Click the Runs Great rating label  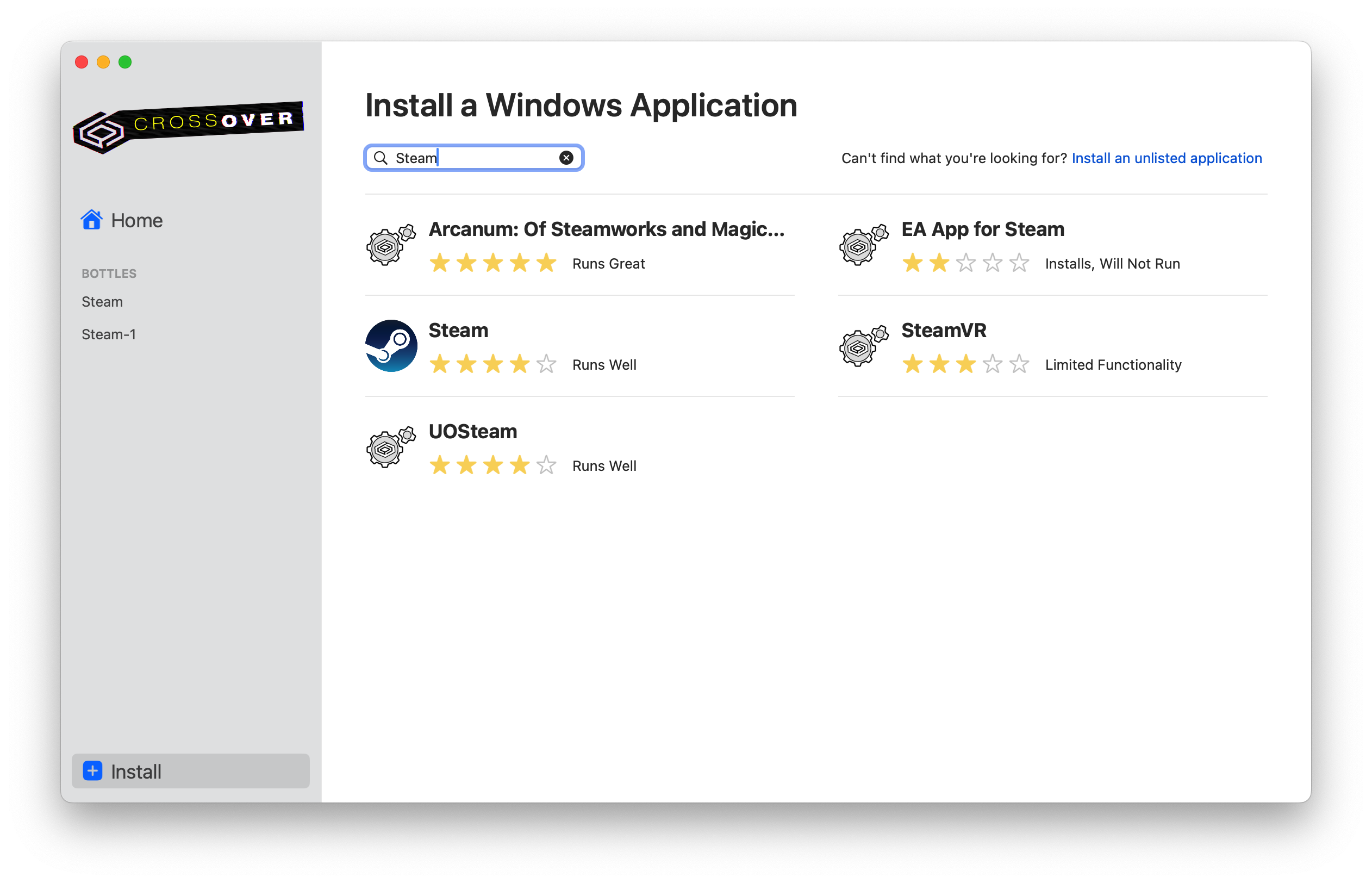point(609,264)
